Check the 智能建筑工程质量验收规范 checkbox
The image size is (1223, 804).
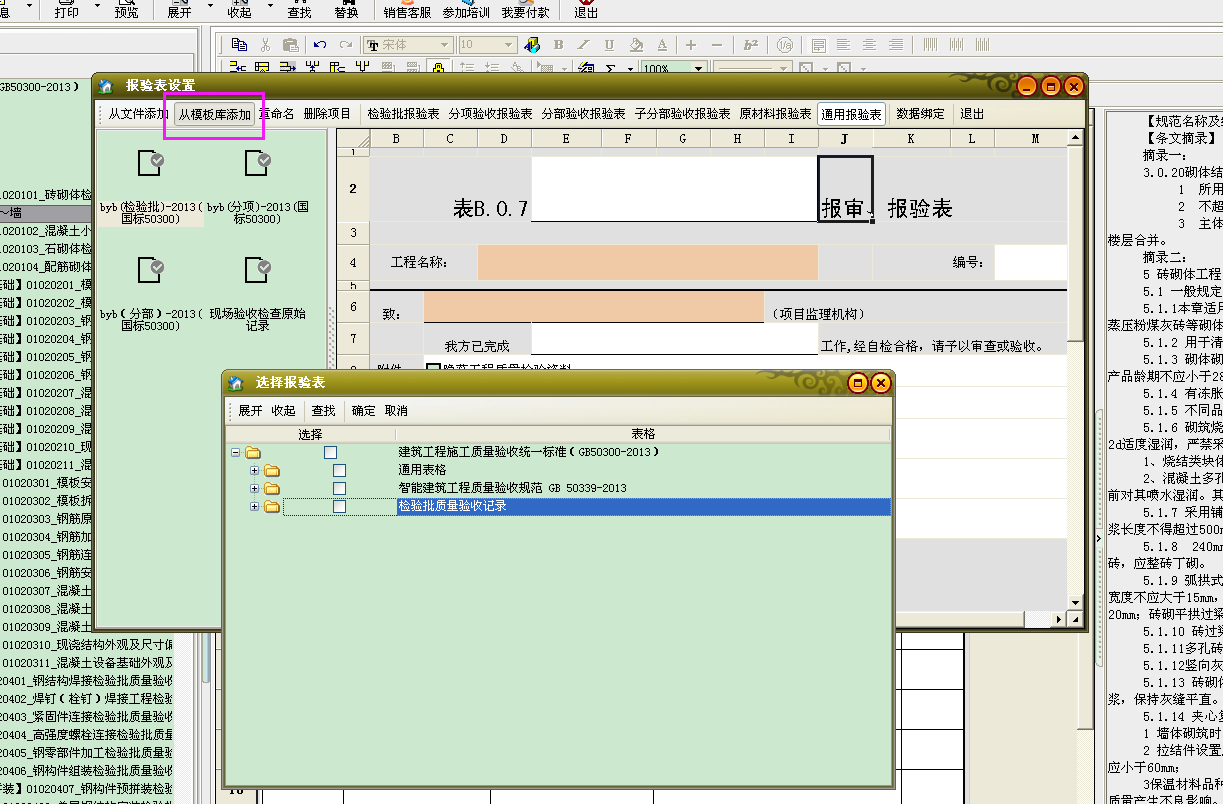339,488
